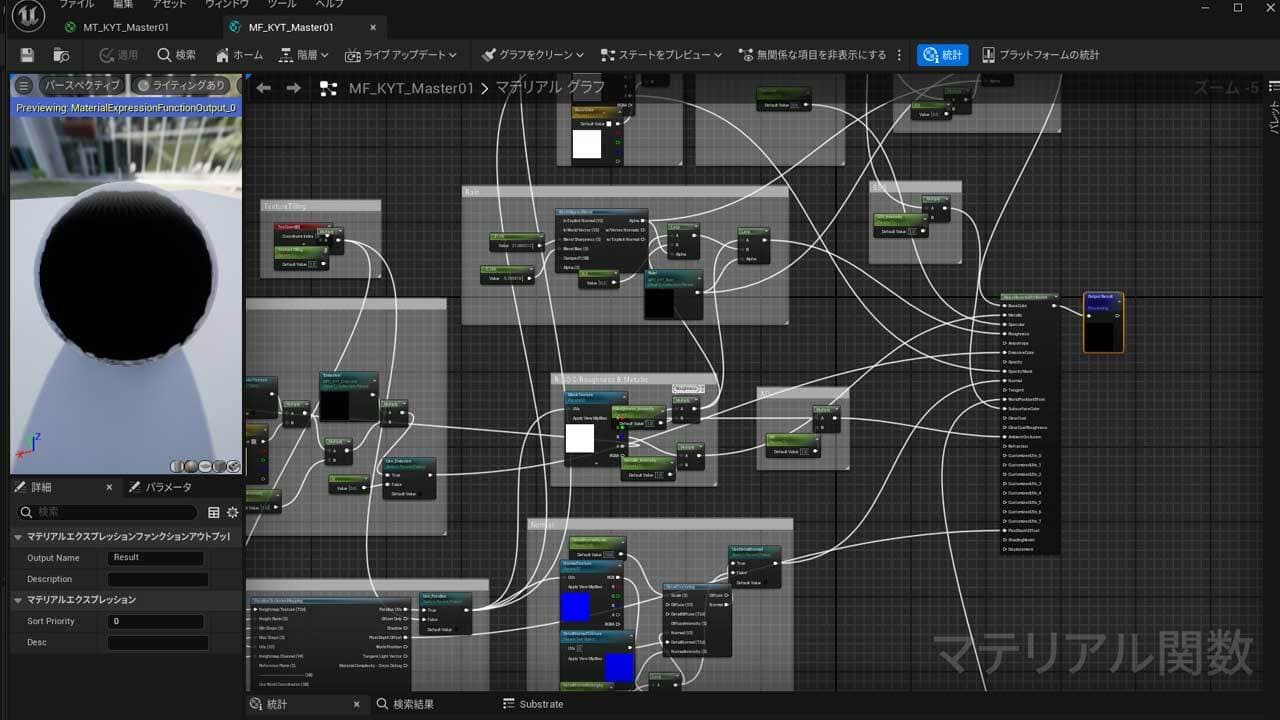
Task: Open the viewport hamburger options menu
Action: click(24, 86)
